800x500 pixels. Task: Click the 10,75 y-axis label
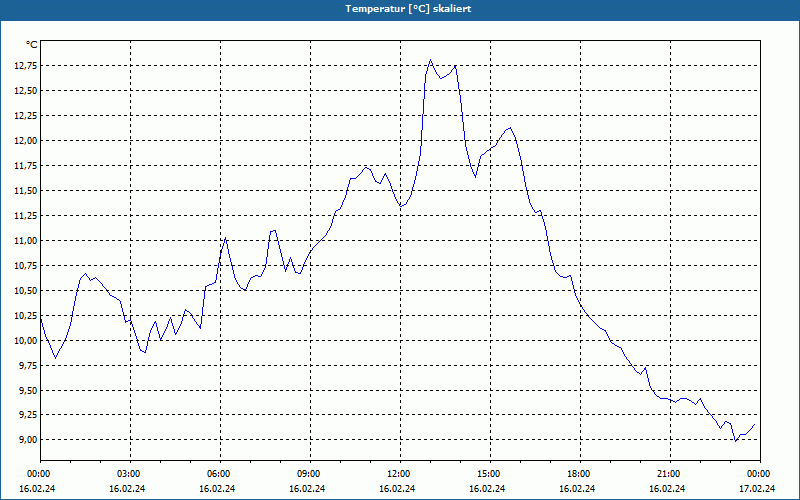coord(24,265)
